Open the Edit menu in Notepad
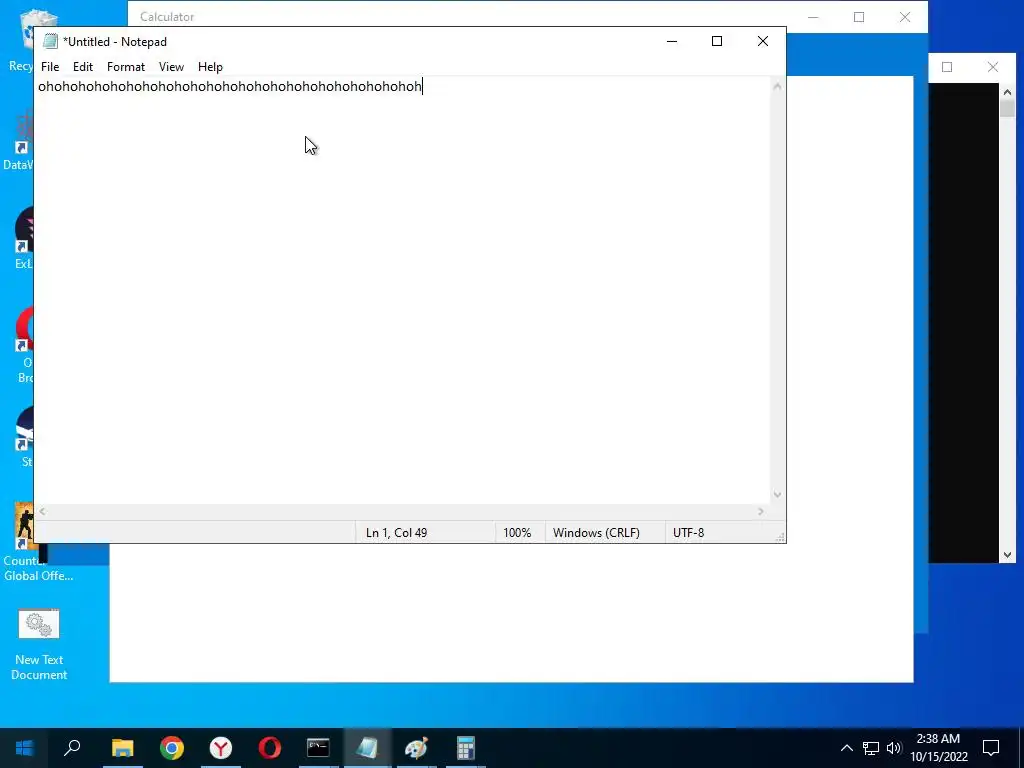 (x=83, y=67)
